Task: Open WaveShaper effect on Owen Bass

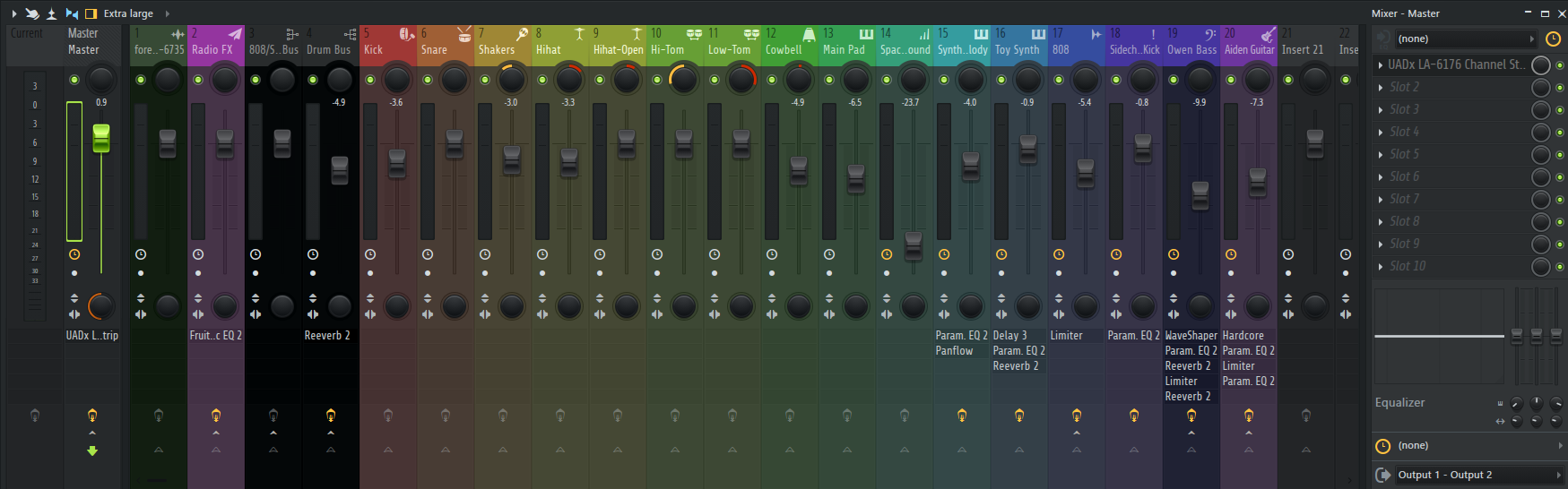Action: pos(1191,336)
